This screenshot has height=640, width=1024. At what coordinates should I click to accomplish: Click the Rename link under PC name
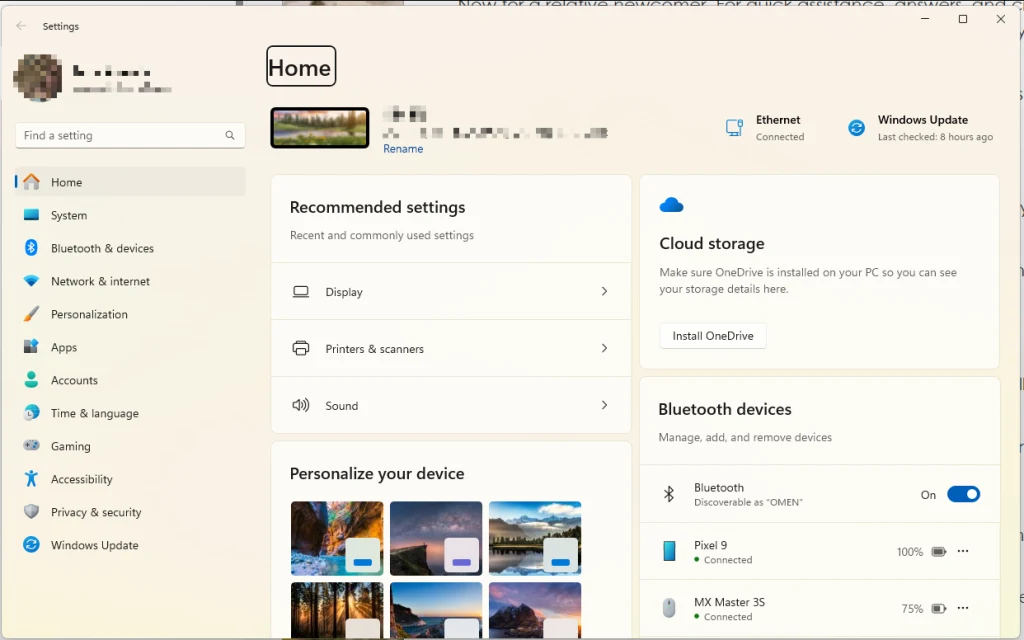pos(403,149)
